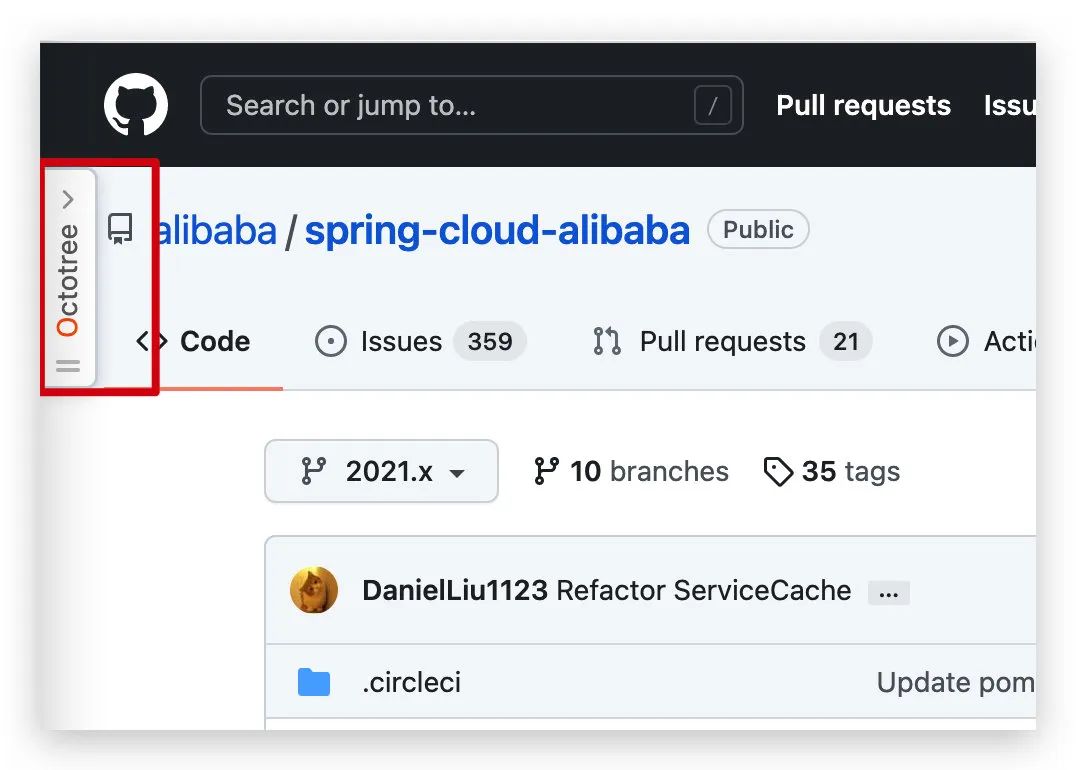Open DanielLiu1123 author profile link
Screen dimensions: 1076x770
pos(454,590)
